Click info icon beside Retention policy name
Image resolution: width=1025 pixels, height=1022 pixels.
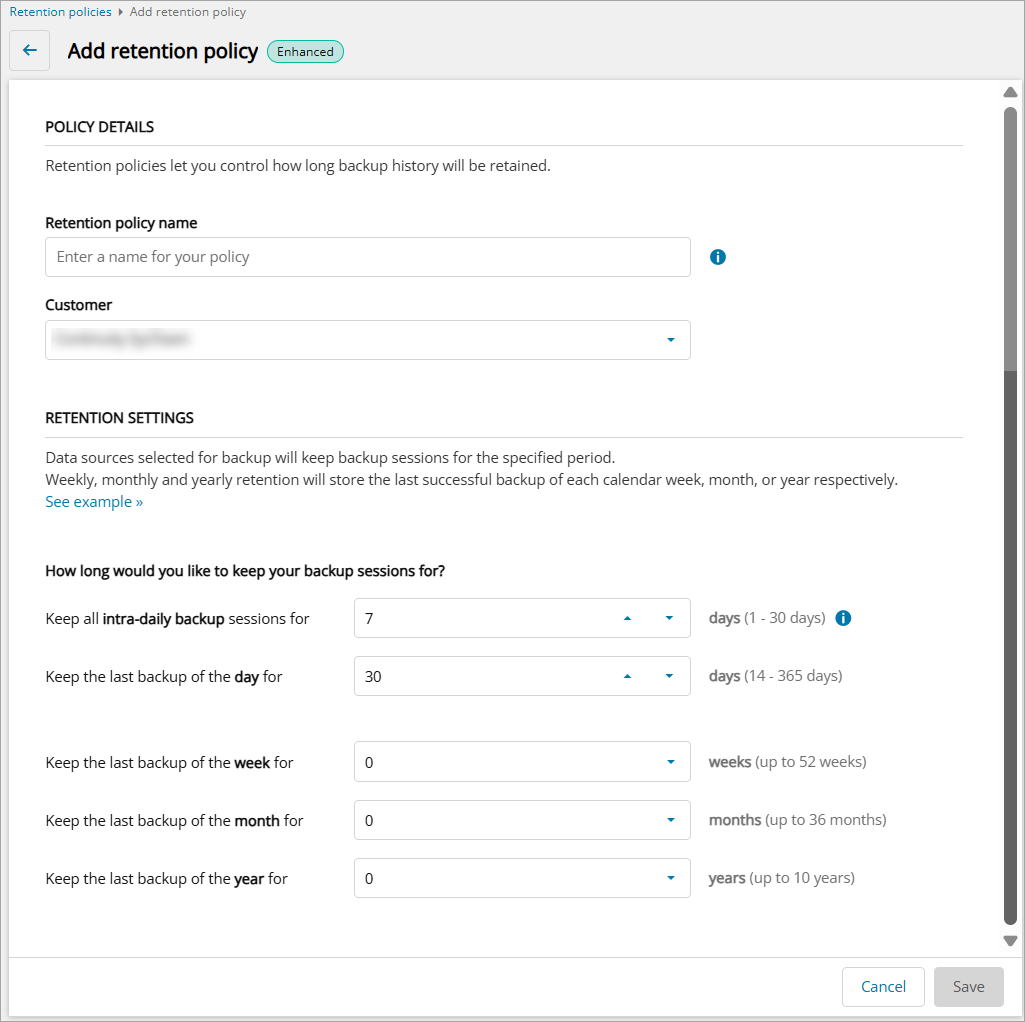[x=717, y=257]
